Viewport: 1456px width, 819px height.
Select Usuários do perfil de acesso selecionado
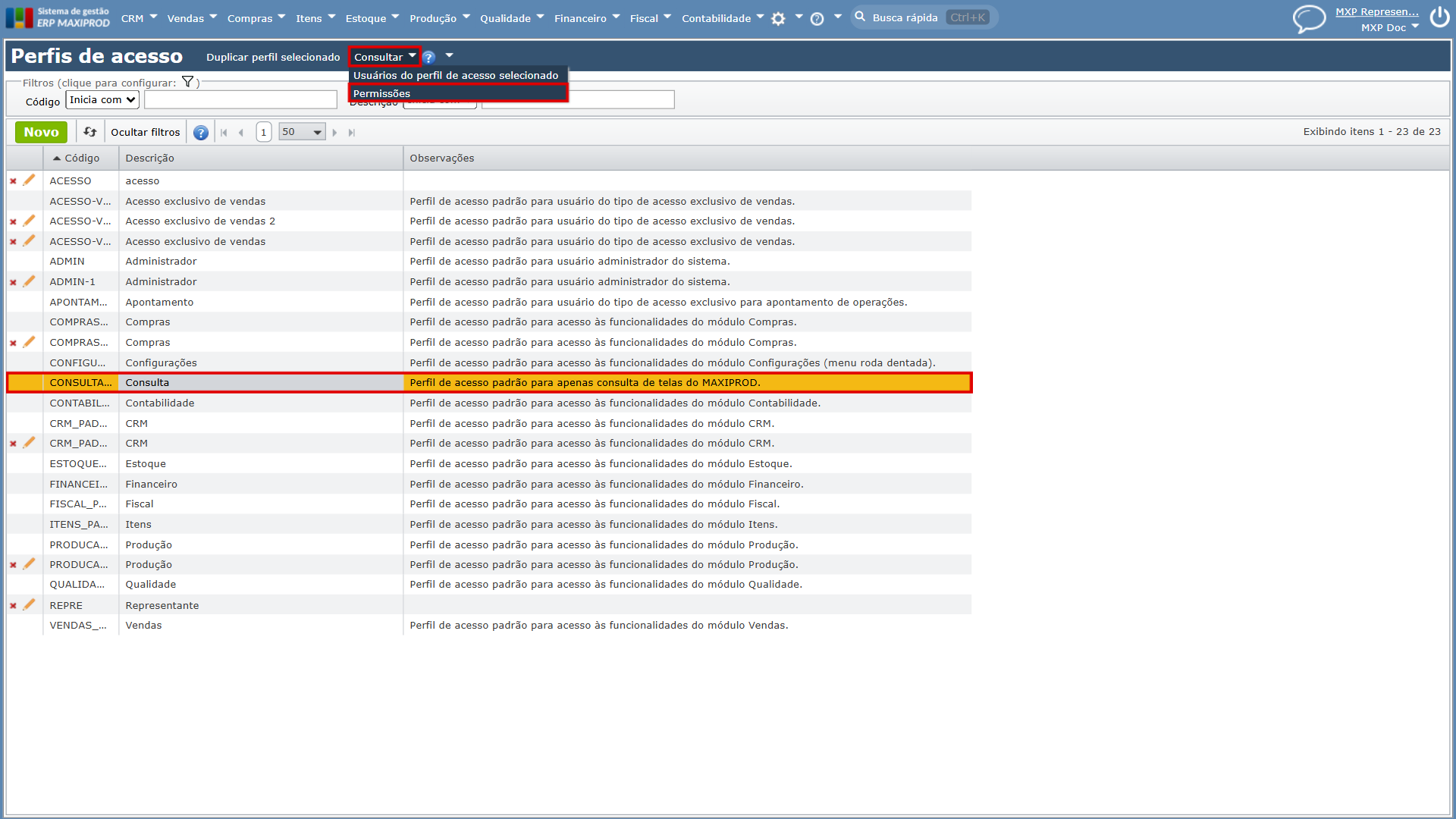tap(458, 75)
